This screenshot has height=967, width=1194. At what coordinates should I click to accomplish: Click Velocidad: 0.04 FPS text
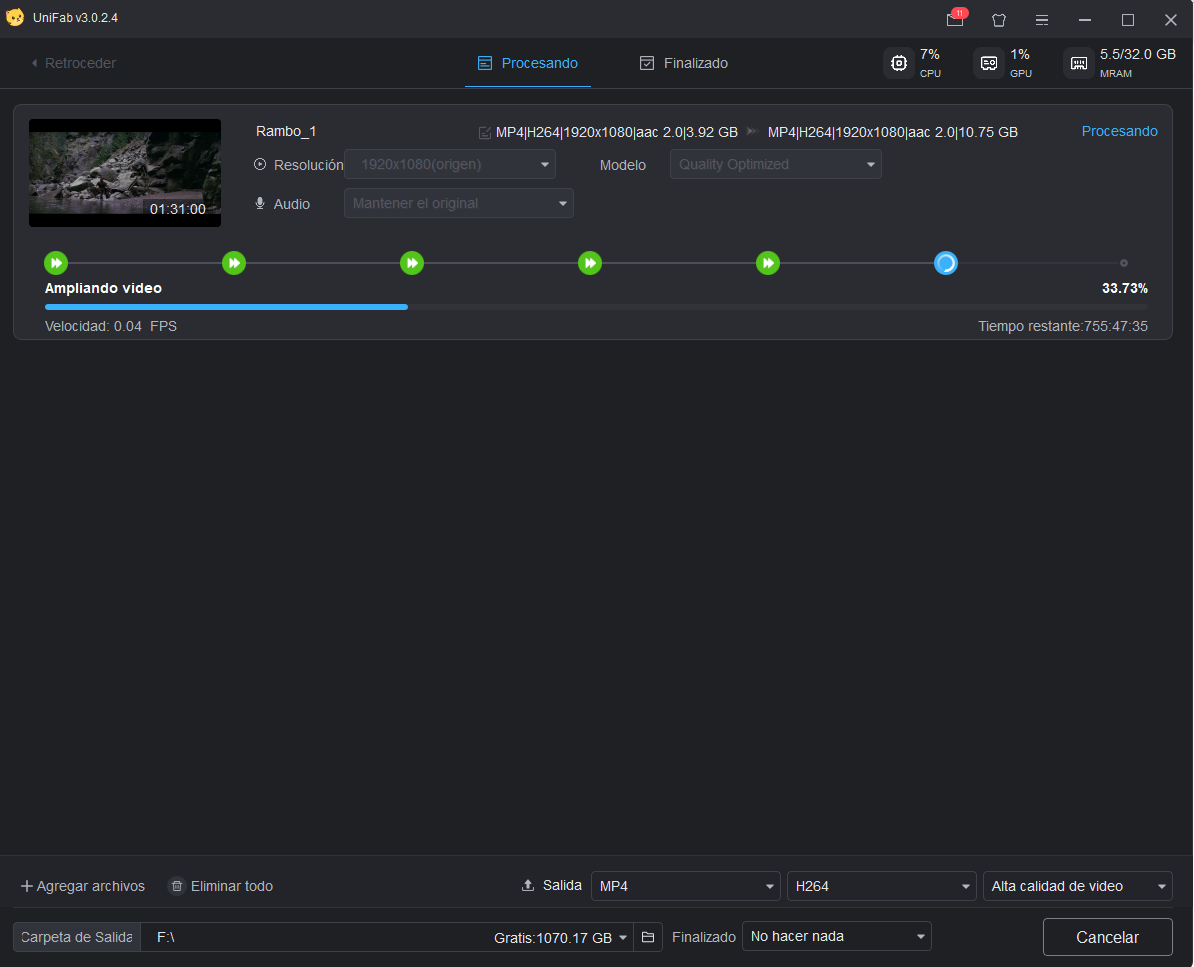(x=110, y=326)
